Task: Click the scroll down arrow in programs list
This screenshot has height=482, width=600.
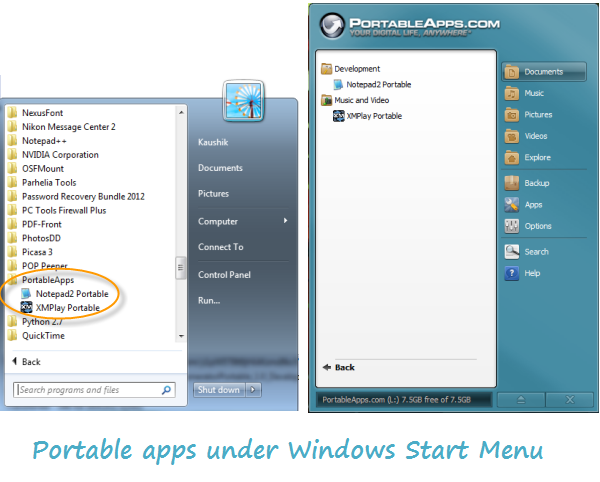Action: tap(181, 336)
